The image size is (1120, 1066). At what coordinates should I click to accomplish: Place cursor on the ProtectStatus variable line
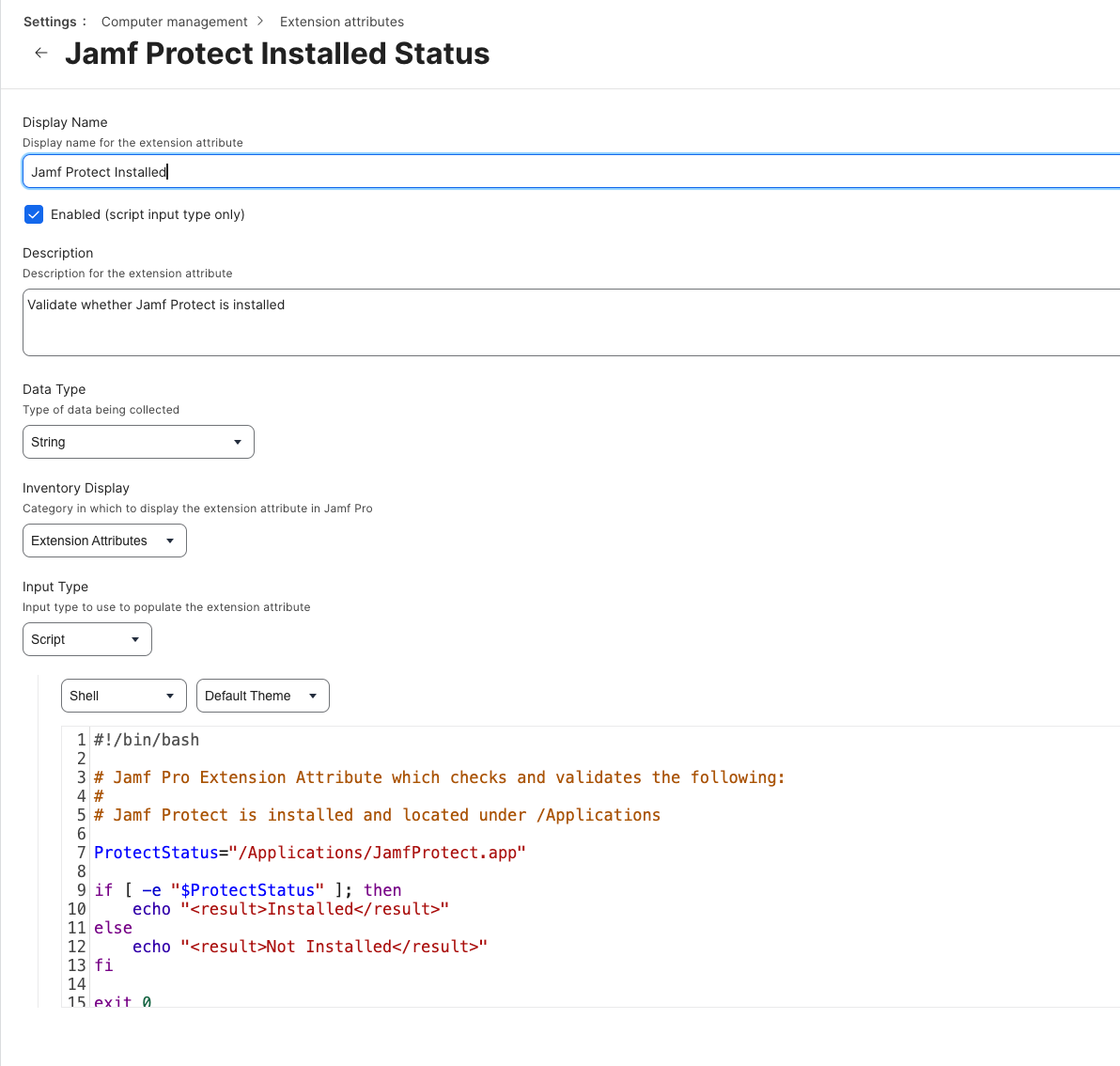pyautogui.click(x=309, y=853)
